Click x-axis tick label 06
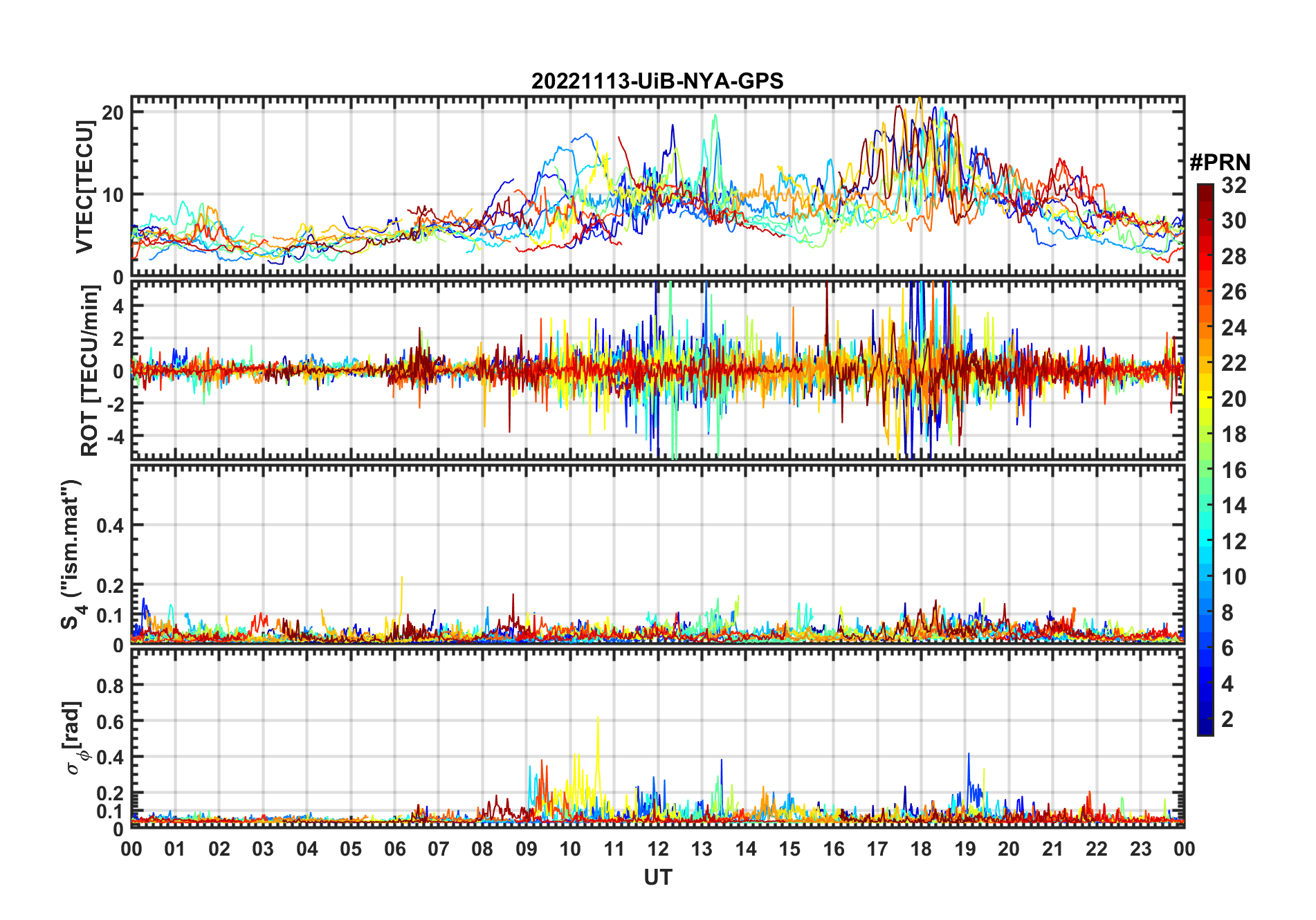Viewport: 1316px width, 920px height. pyautogui.click(x=394, y=849)
